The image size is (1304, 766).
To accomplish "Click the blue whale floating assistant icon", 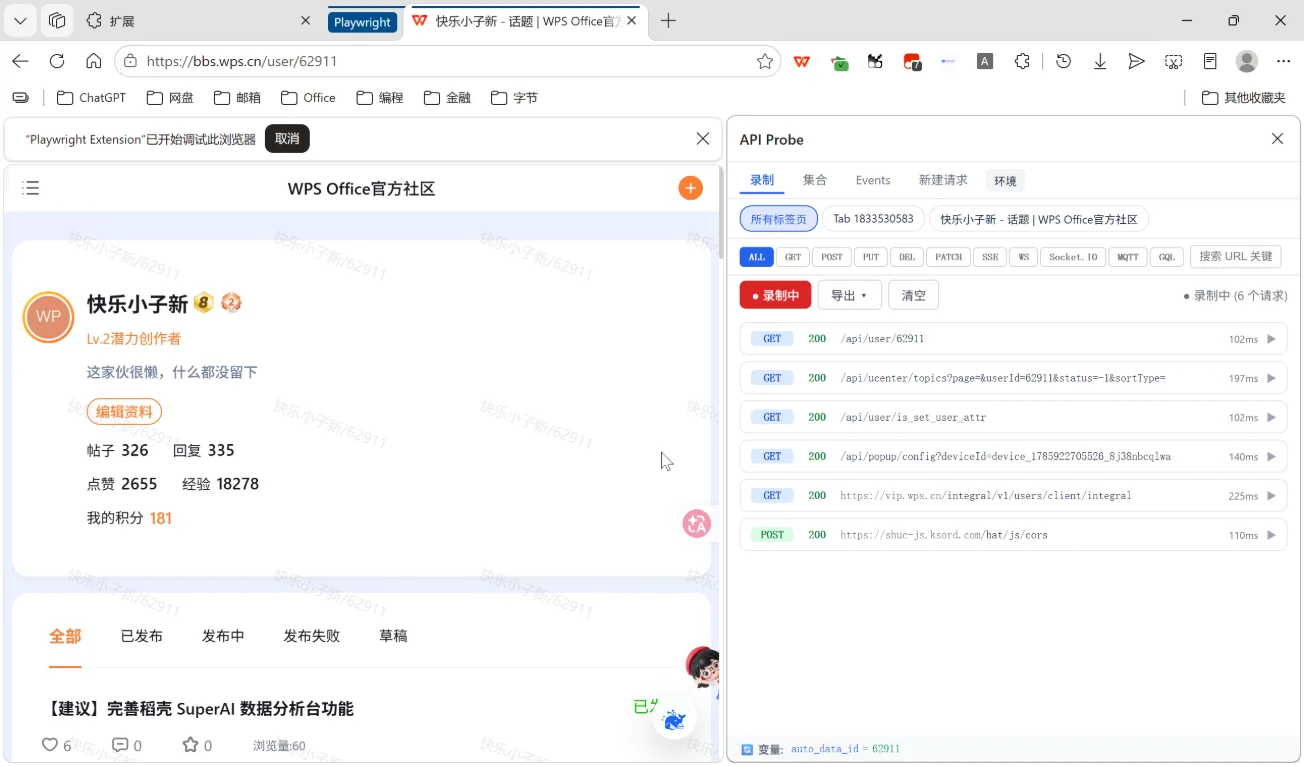I will pos(675,719).
